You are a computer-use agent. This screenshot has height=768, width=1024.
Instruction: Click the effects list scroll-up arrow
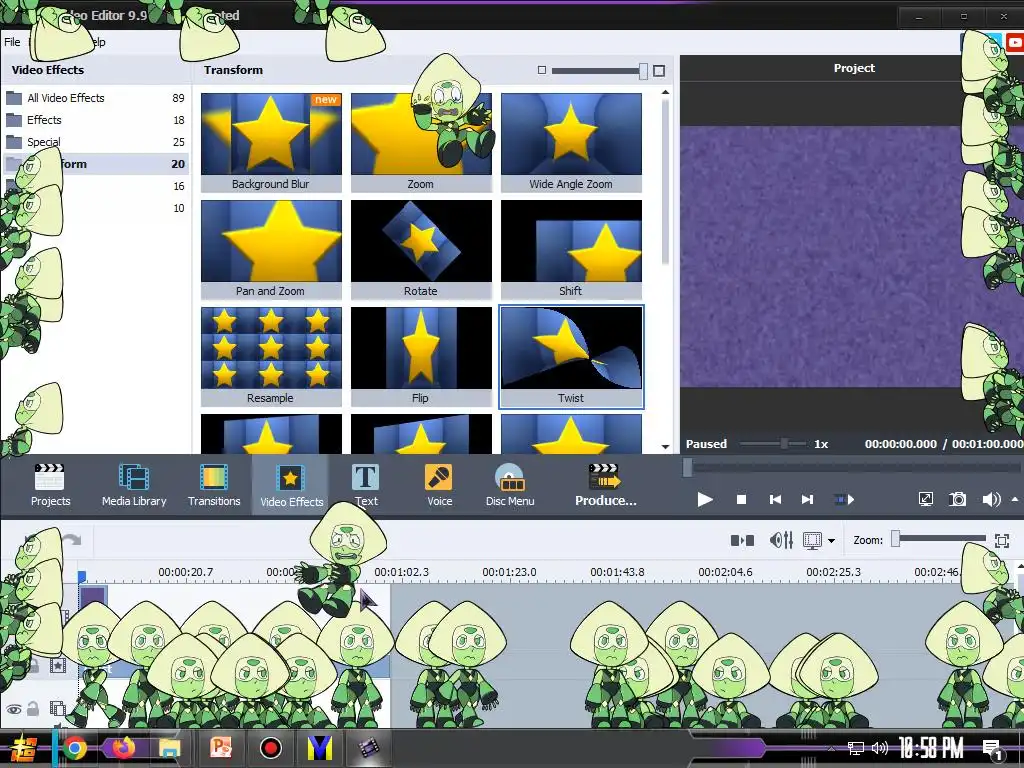pos(665,93)
